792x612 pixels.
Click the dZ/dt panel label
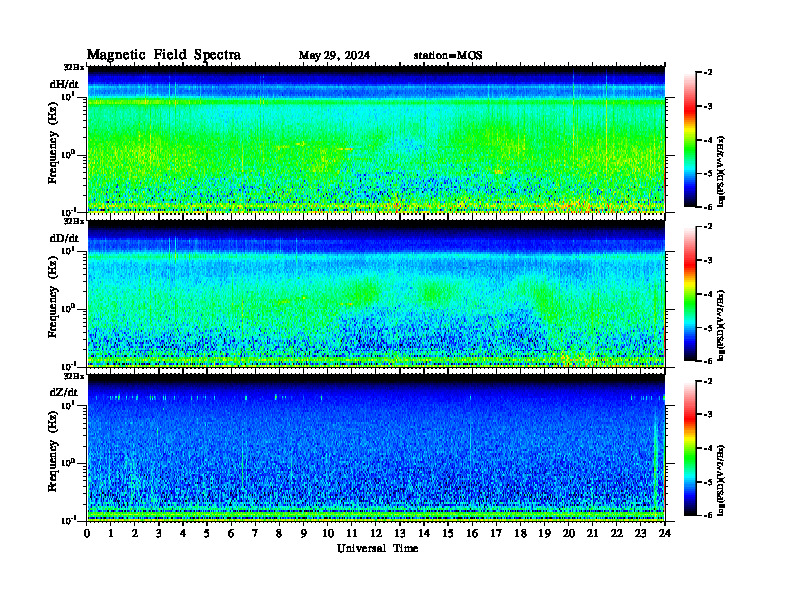[x=64, y=392]
